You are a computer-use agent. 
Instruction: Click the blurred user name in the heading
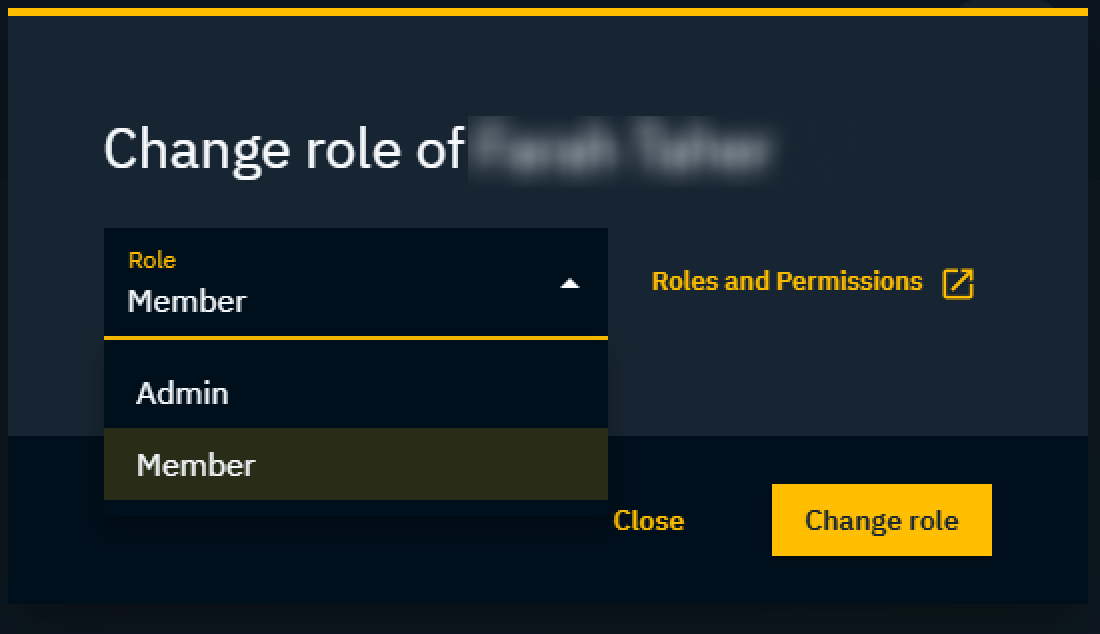coord(622,150)
